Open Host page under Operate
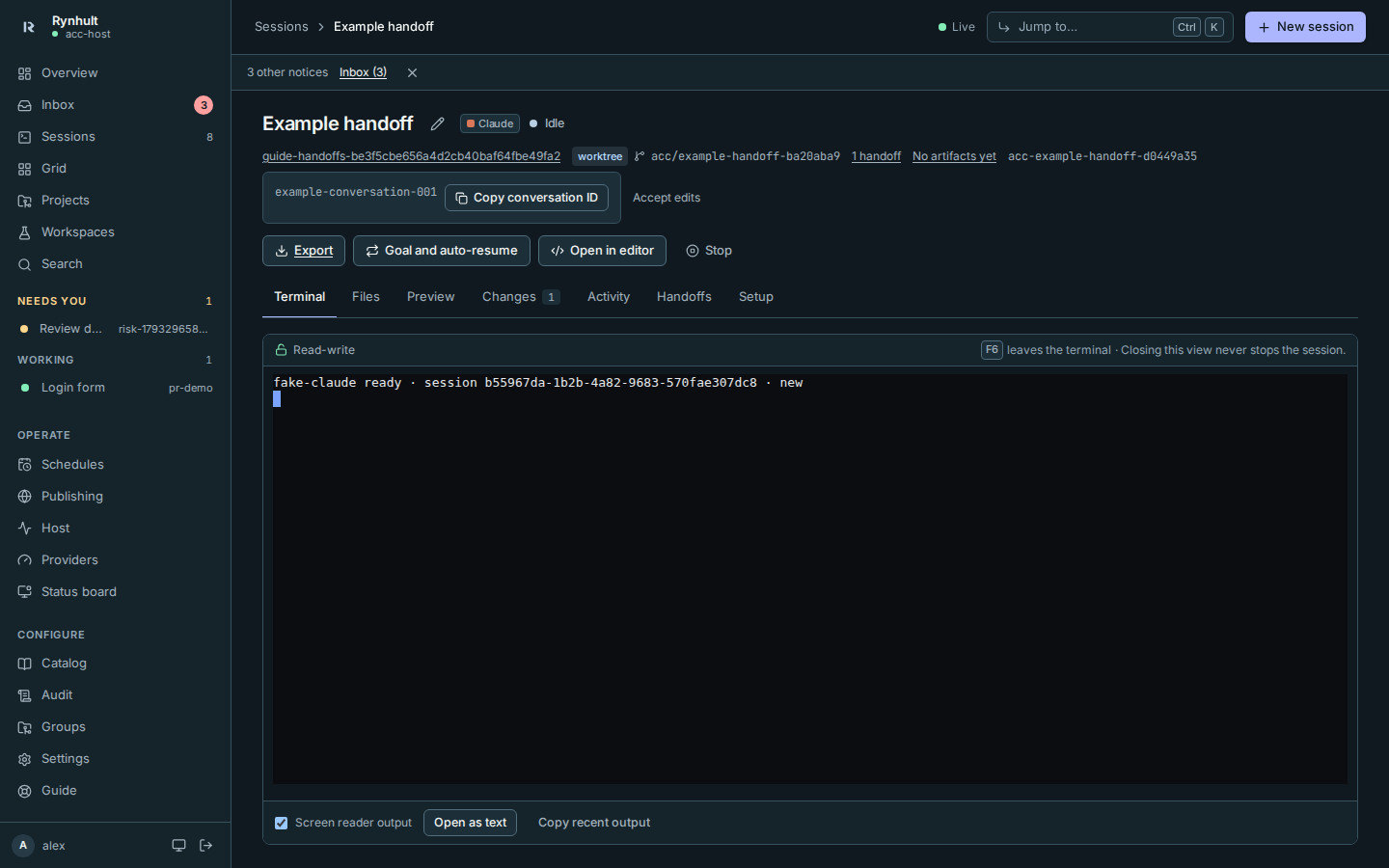 [x=115, y=529]
